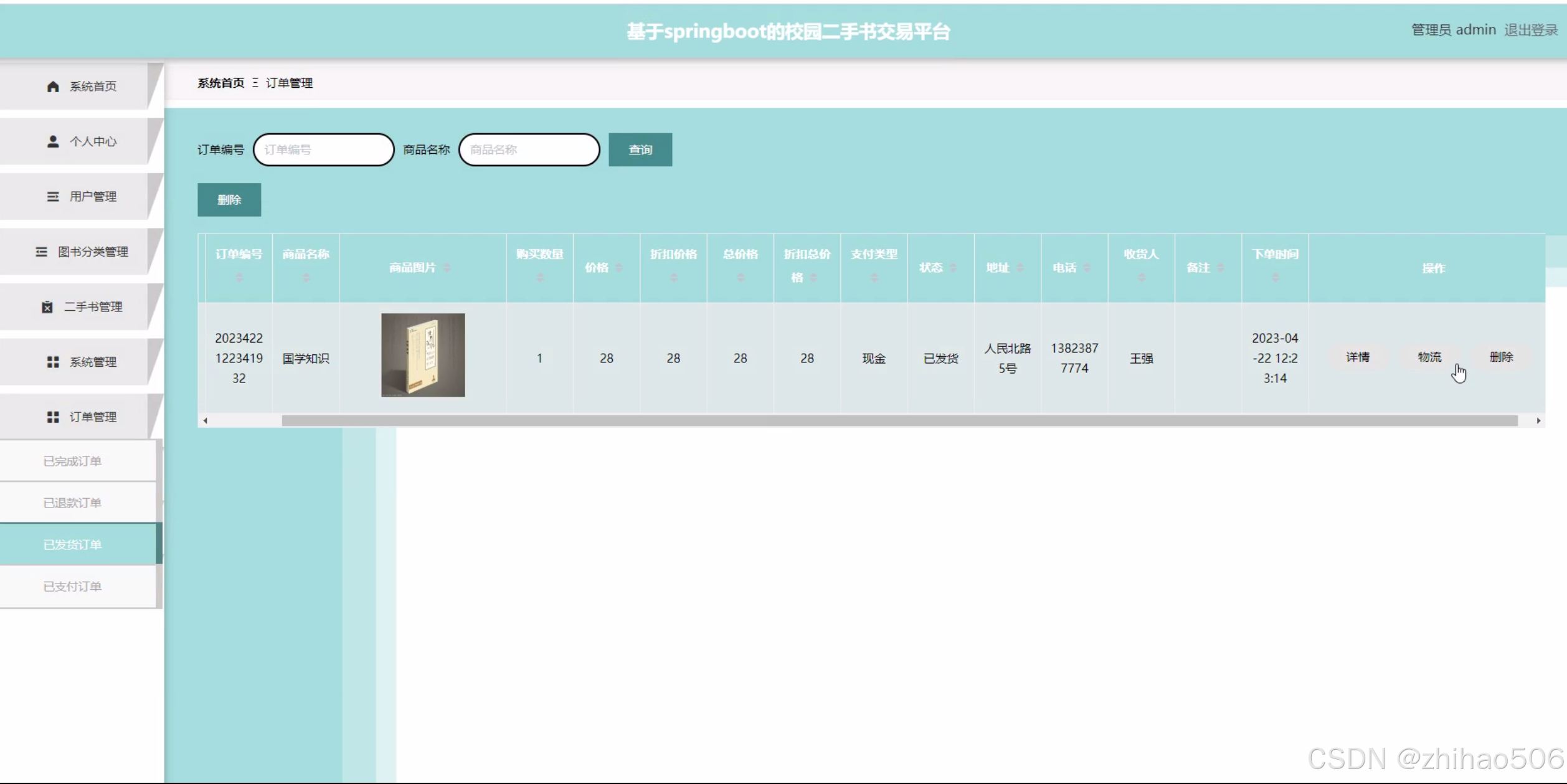The width and height of the screenshot is (1567, 784).
Task: Sort by 状态 column sort arrows
Action: tap(953, 268)
